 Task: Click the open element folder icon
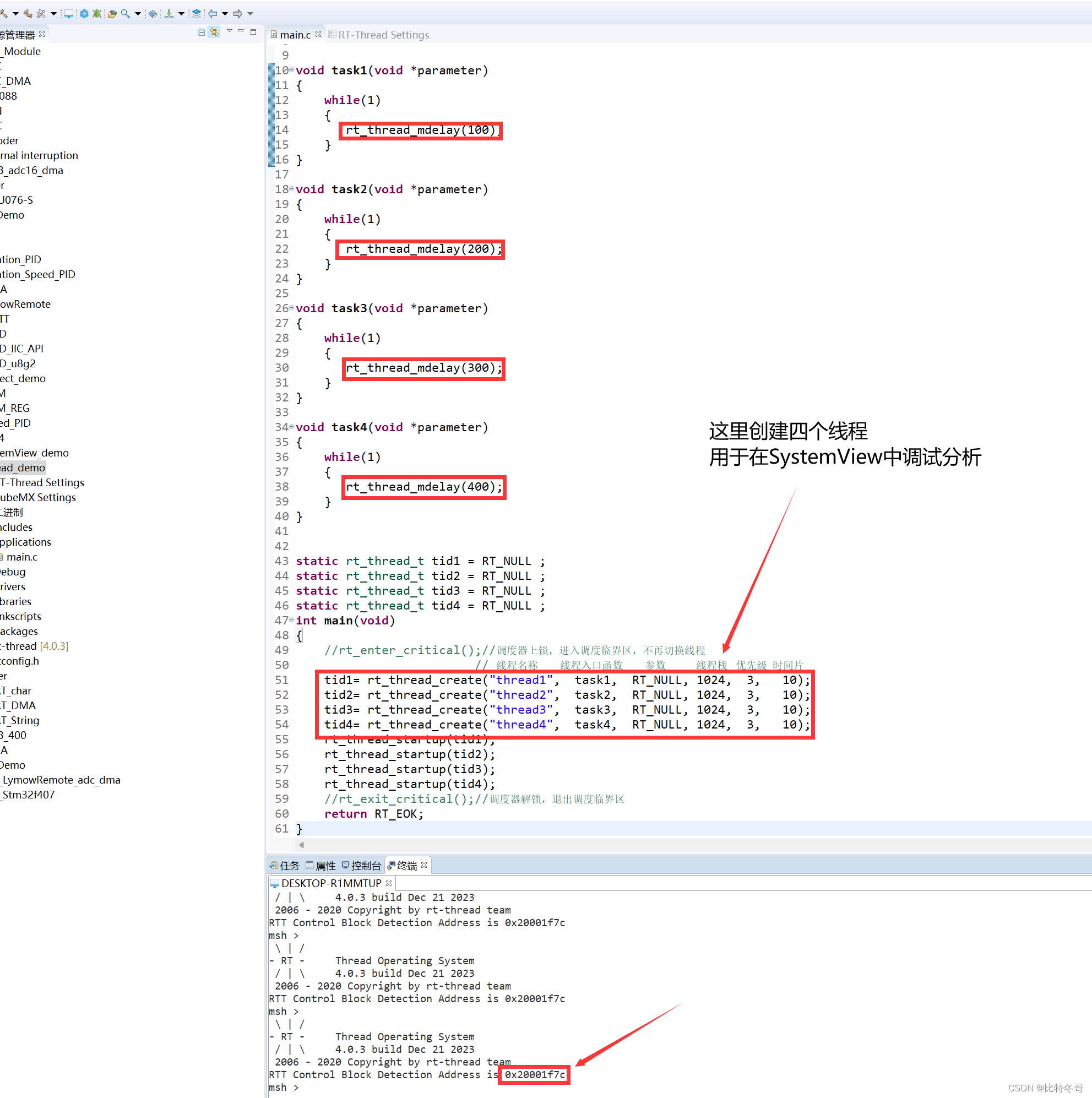point(112,14)
